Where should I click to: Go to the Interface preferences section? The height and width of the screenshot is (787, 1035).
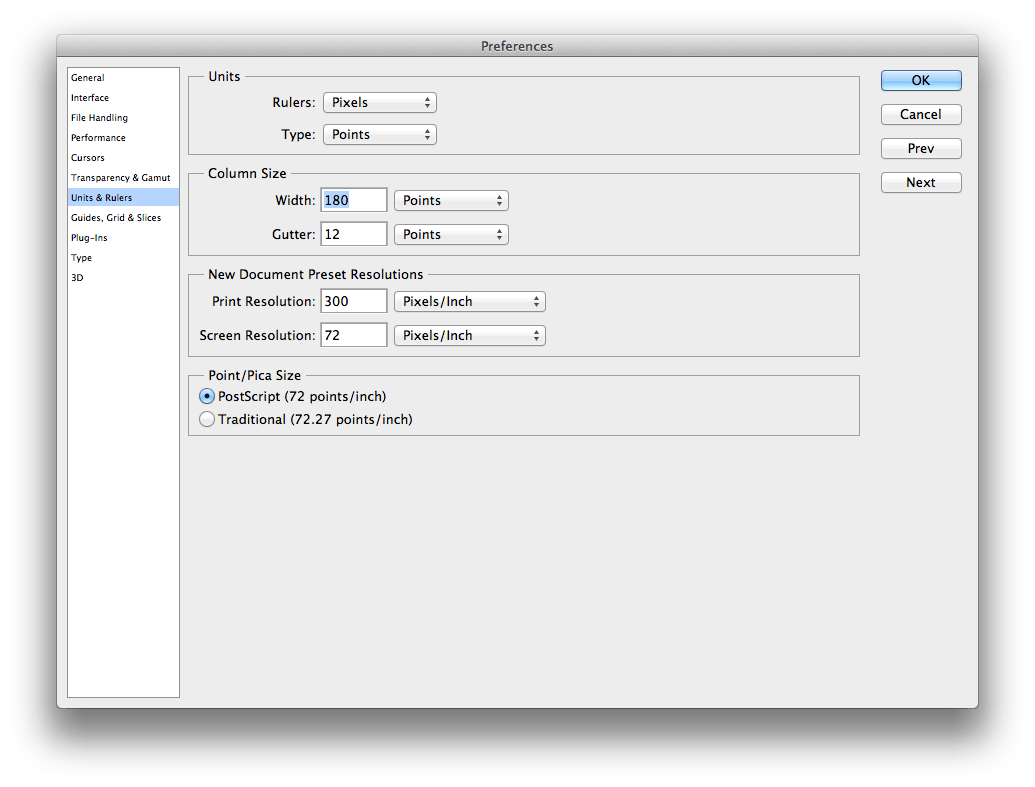pos(90,98)
